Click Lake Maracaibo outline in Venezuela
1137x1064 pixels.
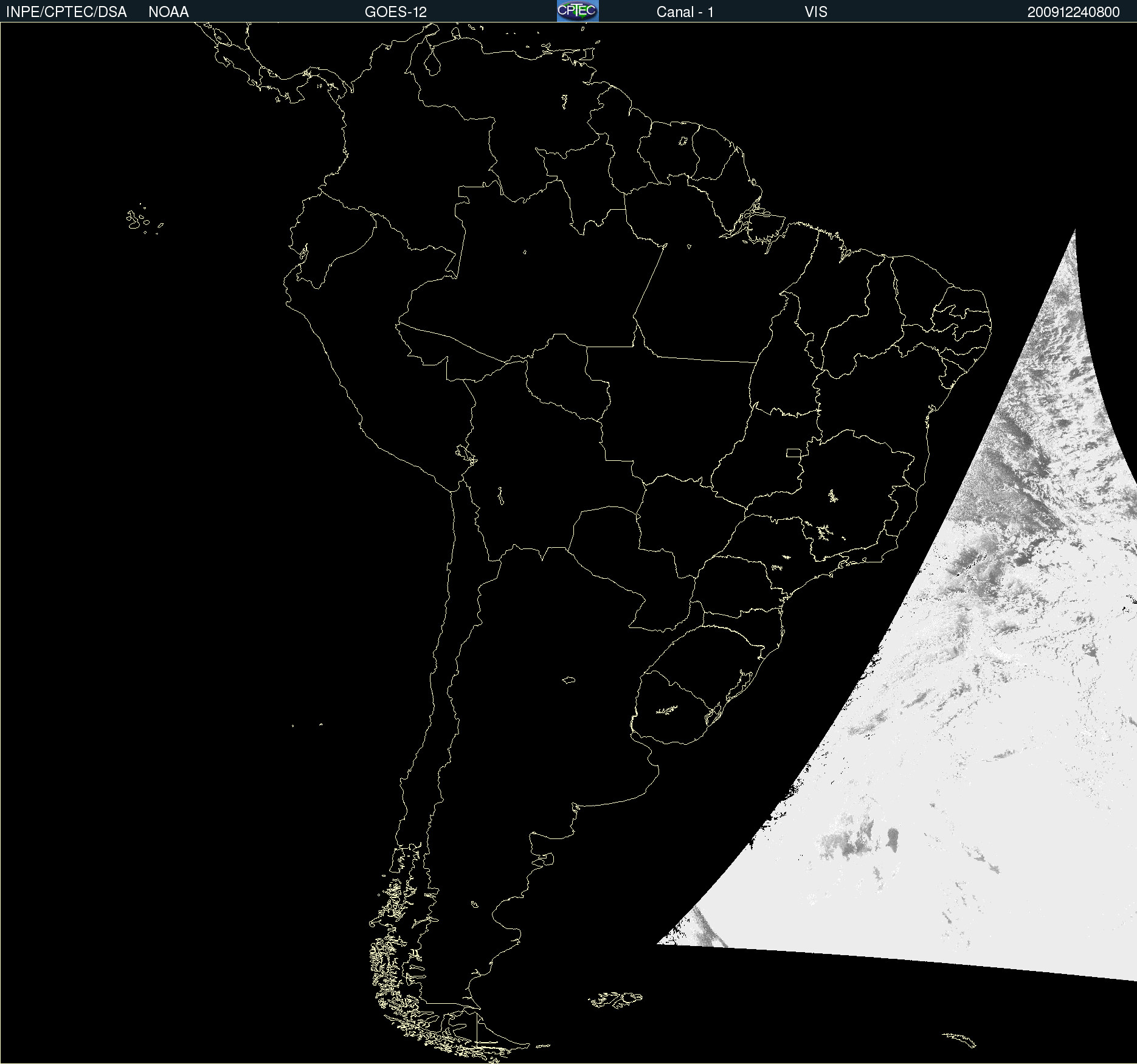[432, 63]
